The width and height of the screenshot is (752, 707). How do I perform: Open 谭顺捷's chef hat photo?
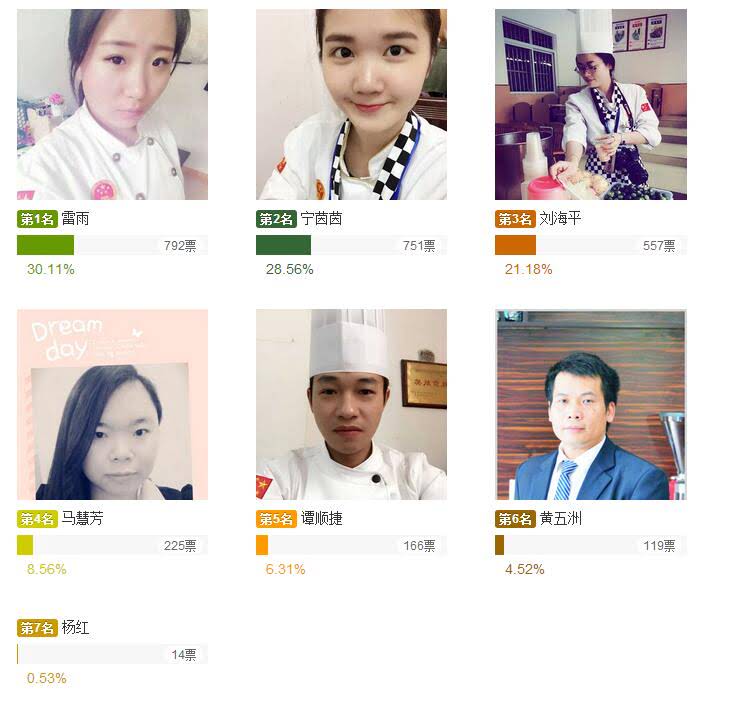click(352, 404)
